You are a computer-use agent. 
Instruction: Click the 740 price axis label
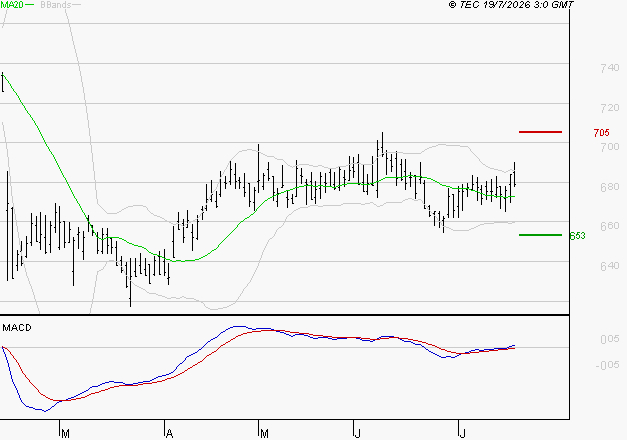tap(610, 68)
